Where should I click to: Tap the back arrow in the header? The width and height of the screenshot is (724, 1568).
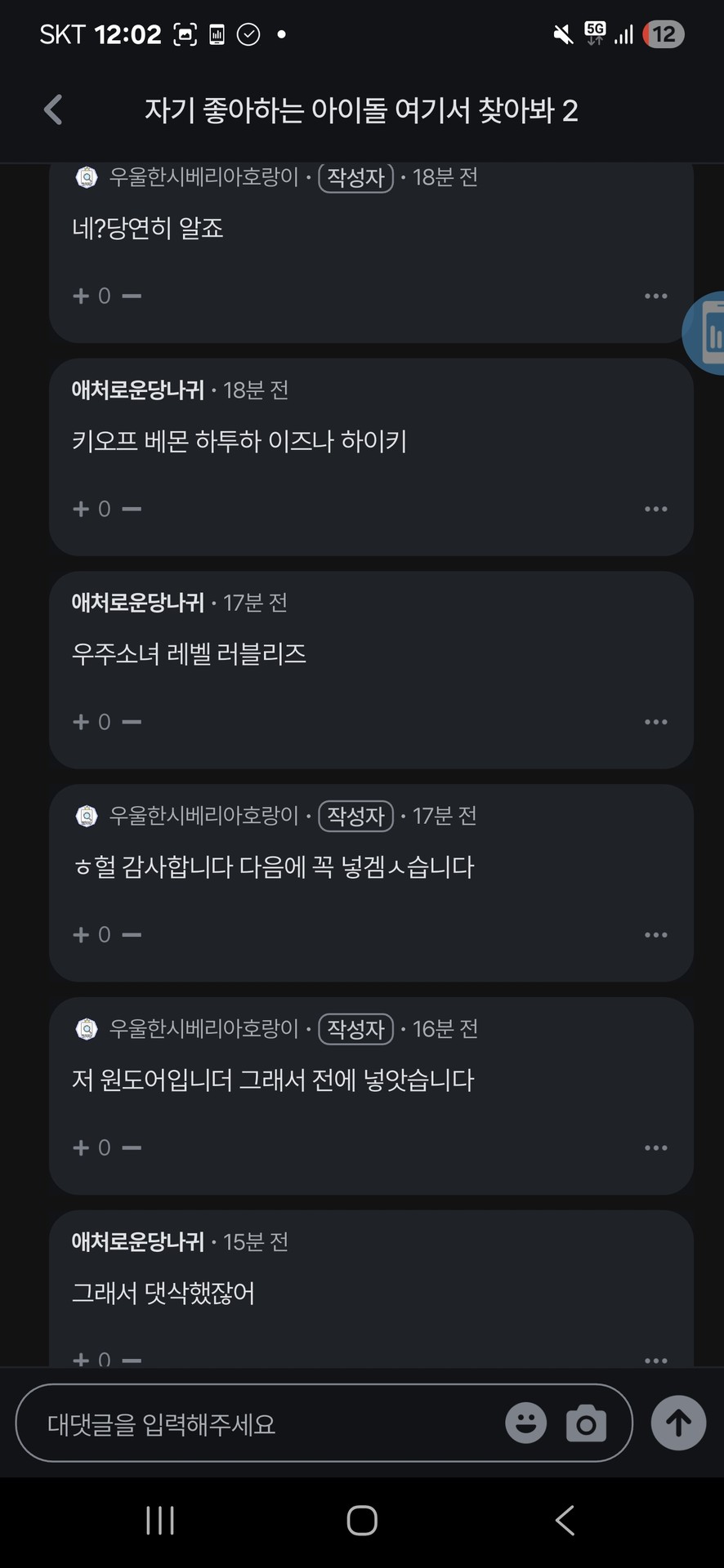pyautogui.click(x=54, y=109)
